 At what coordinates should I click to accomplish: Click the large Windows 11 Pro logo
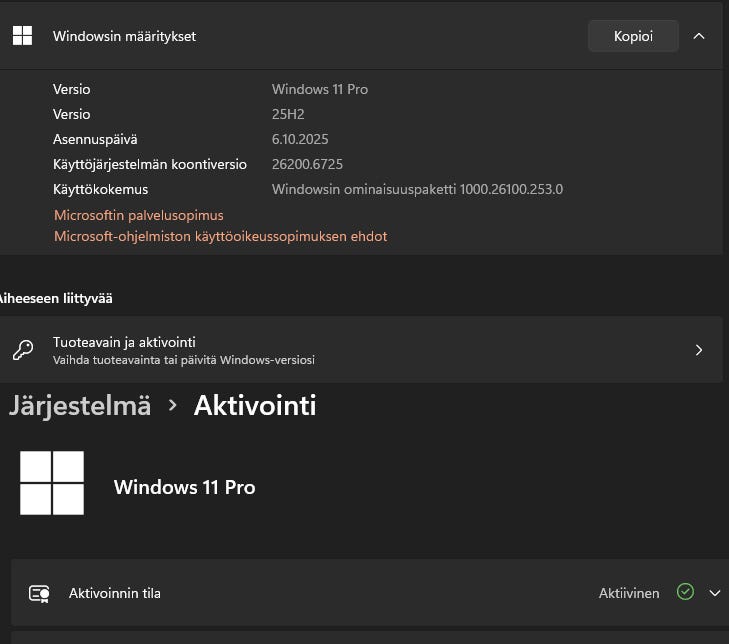click(52, 484)
